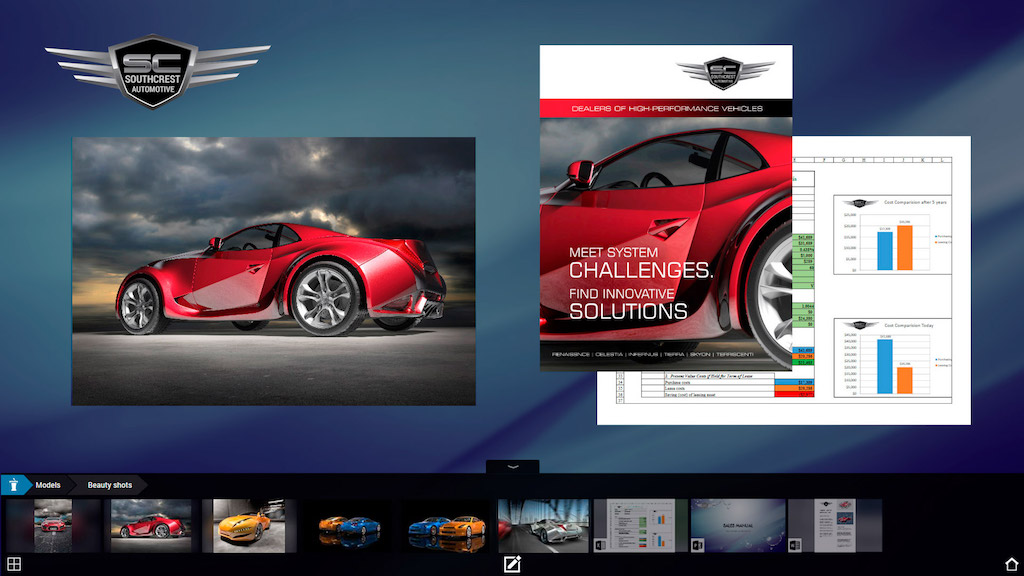1024x576 pixels.
Task: Select the red sports car thumbnail
Action: pos(150,526)
